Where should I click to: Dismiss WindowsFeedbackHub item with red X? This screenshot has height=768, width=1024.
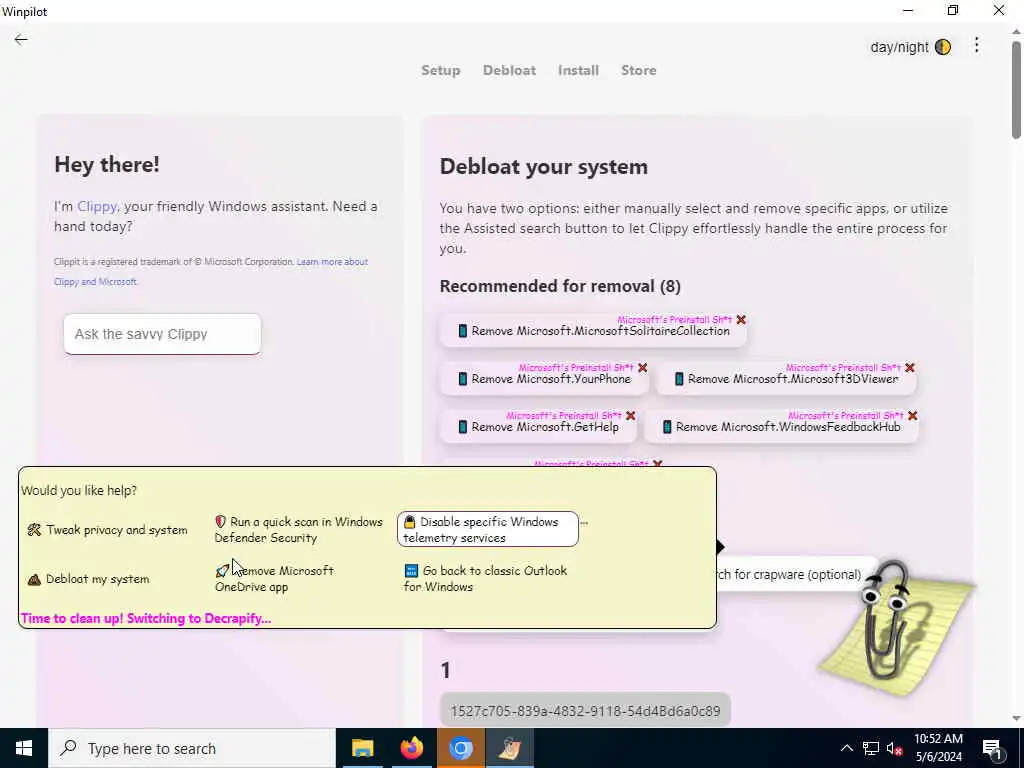coord(912,415)
